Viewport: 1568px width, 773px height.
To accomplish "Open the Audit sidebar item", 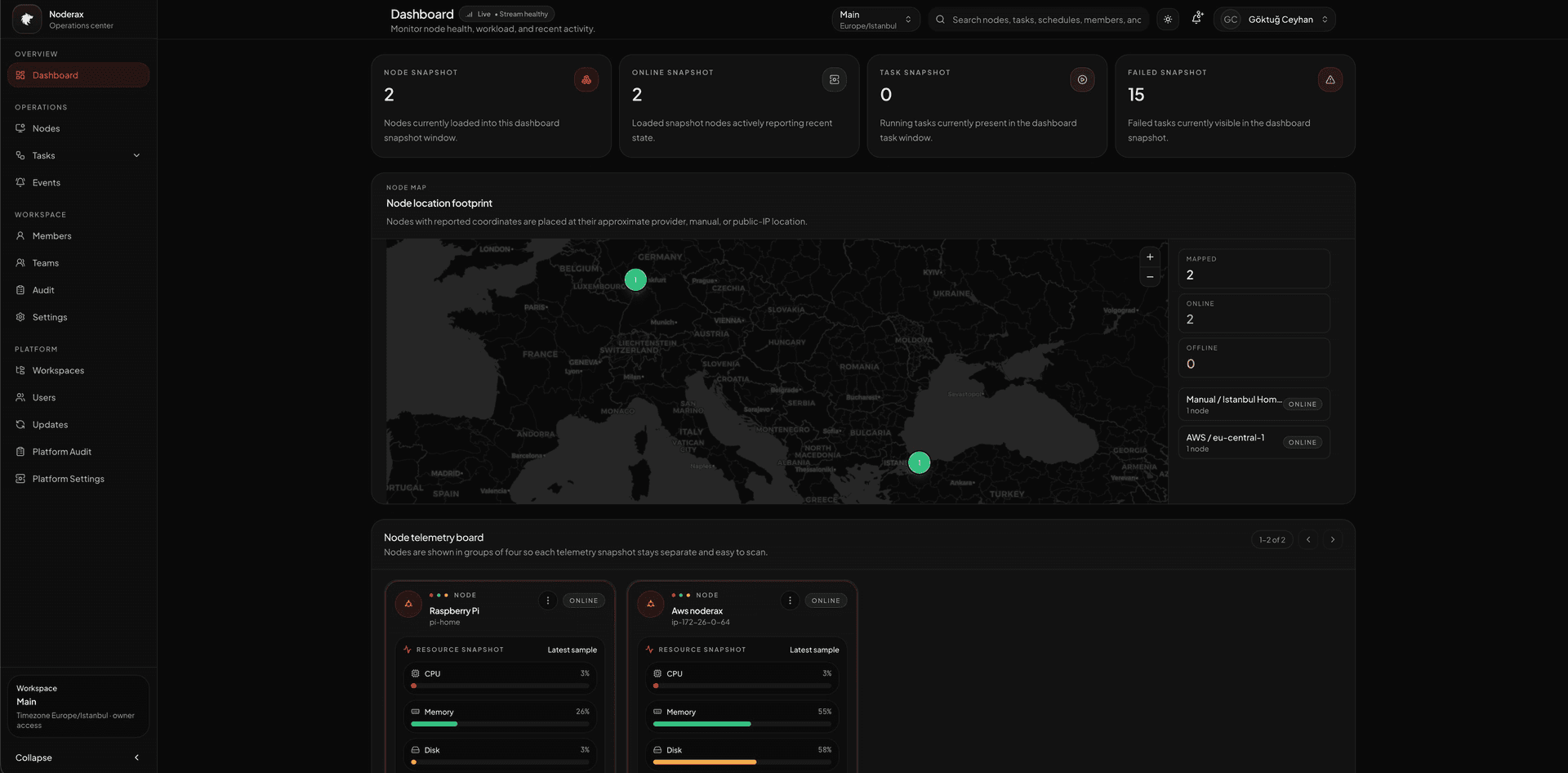I will 78,290.
